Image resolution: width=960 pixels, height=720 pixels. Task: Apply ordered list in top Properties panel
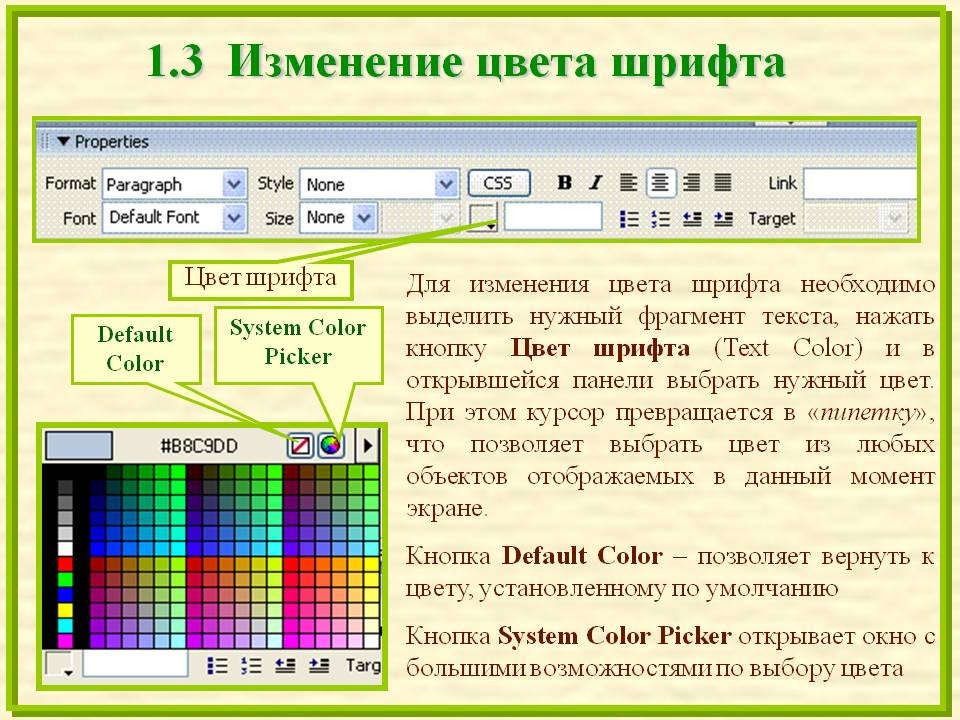pos(661,219)
